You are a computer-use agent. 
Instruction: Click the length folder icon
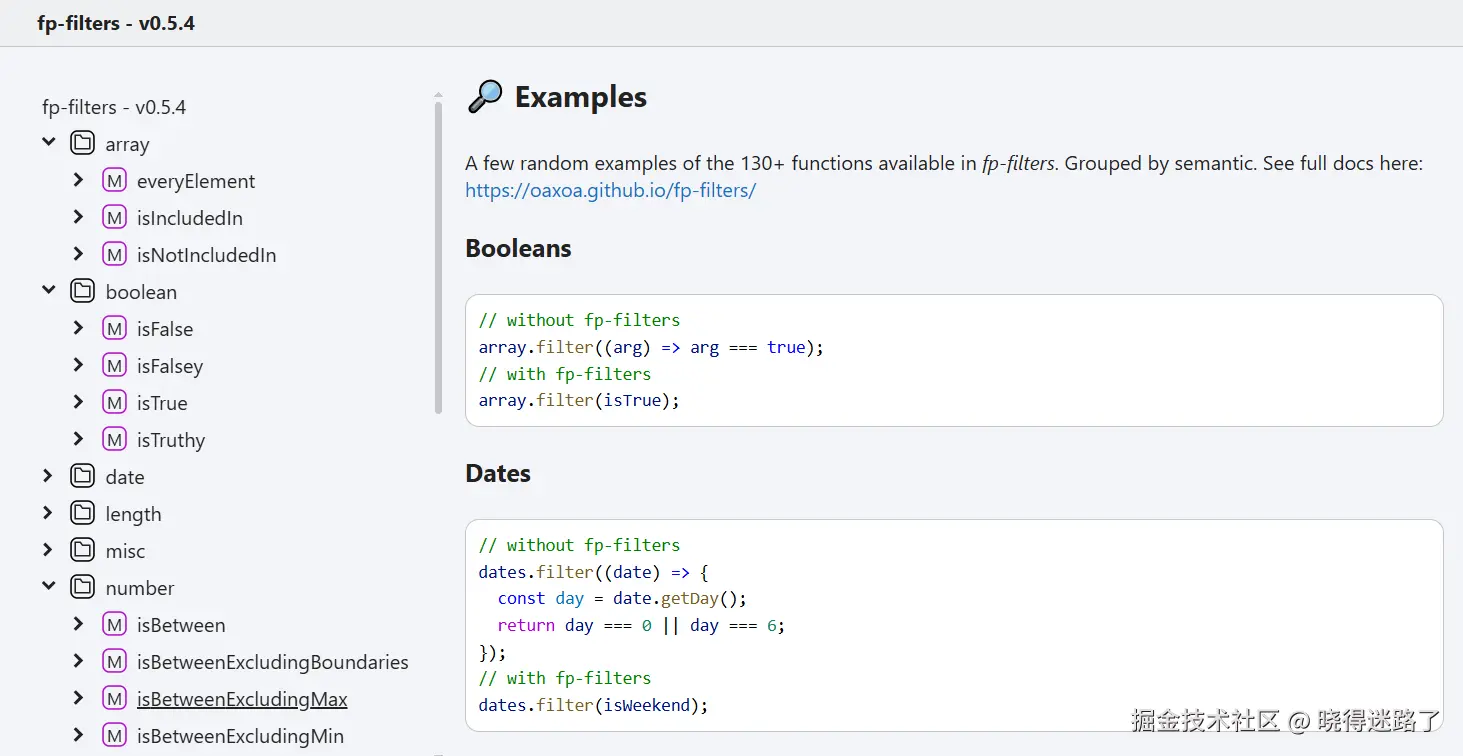82,514
